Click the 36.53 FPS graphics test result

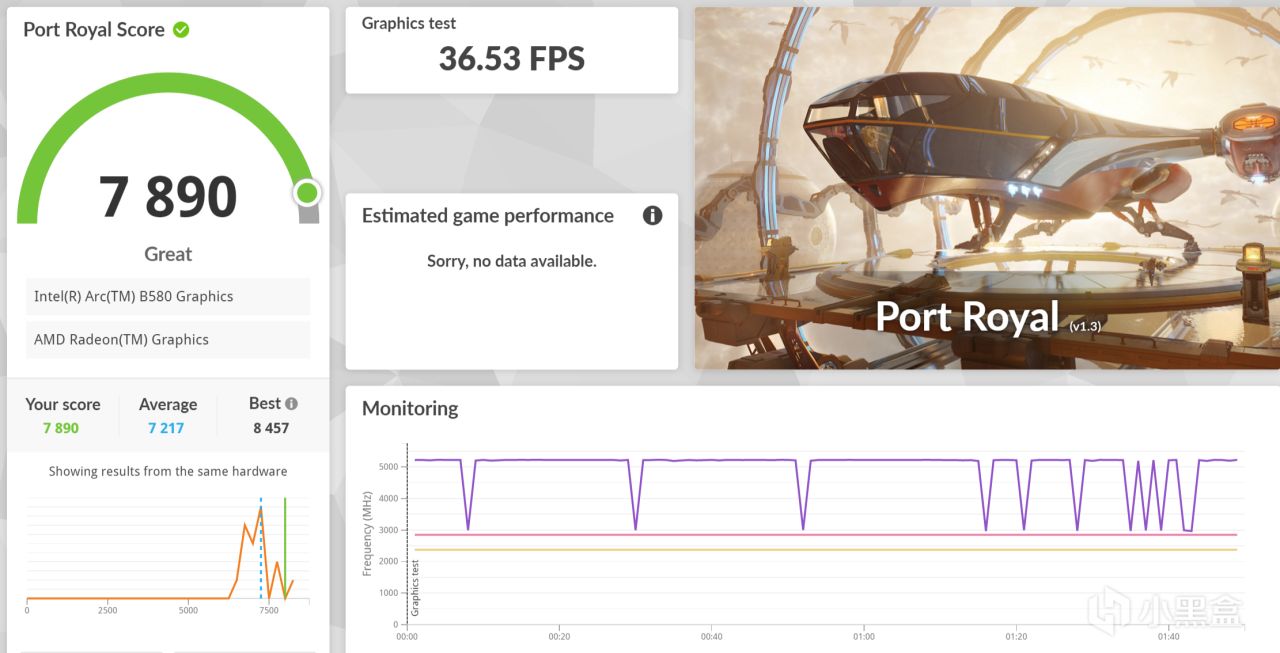(x=512, y=58)
